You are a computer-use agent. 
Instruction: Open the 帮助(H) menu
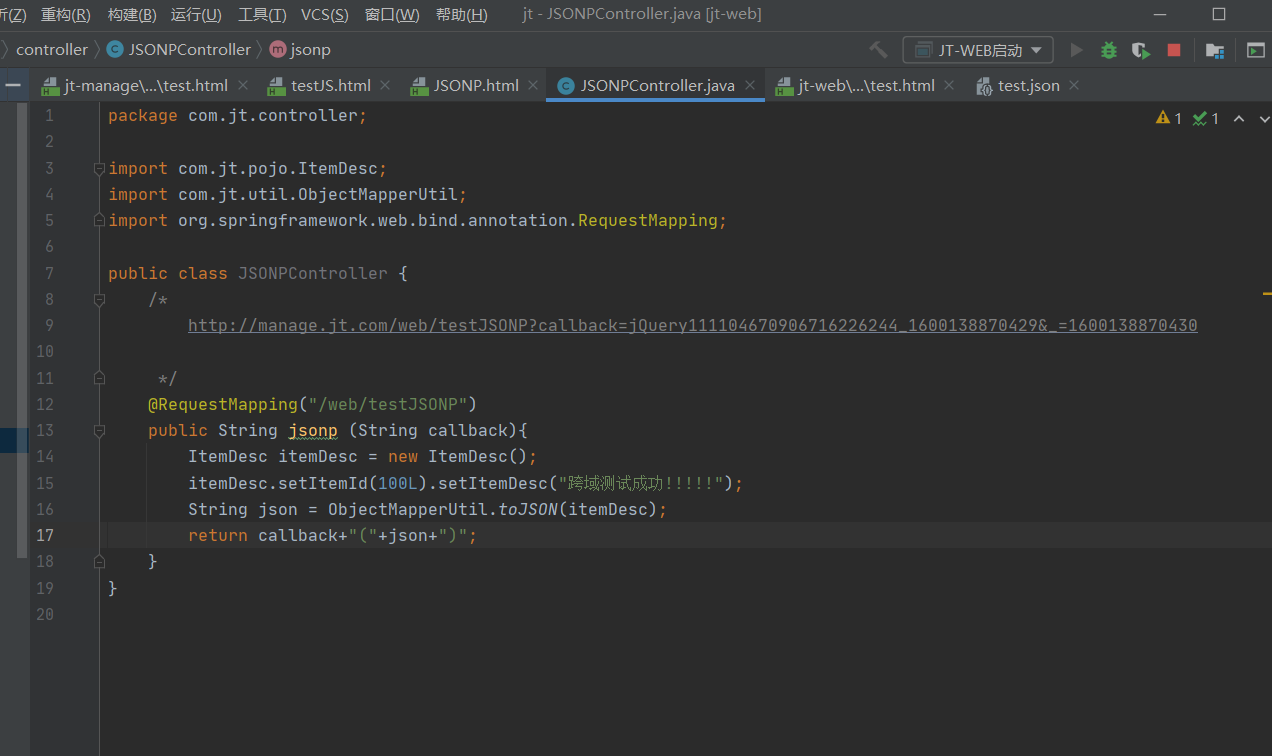(x=462, y=14)
